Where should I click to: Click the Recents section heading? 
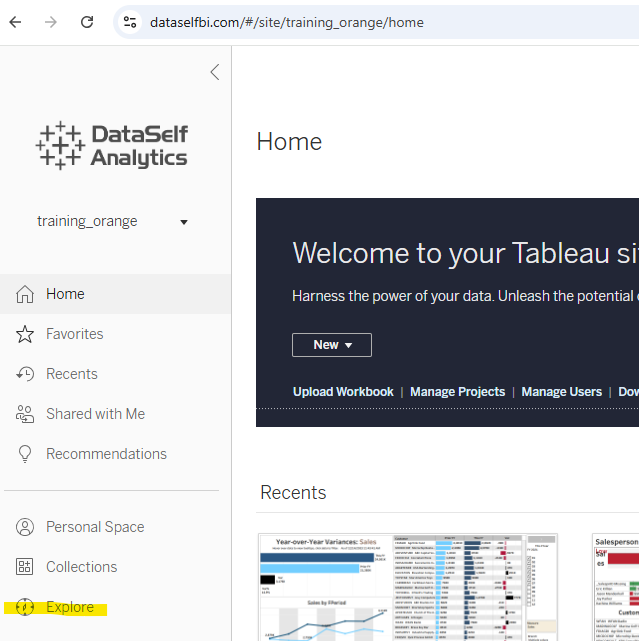[293, 493]
